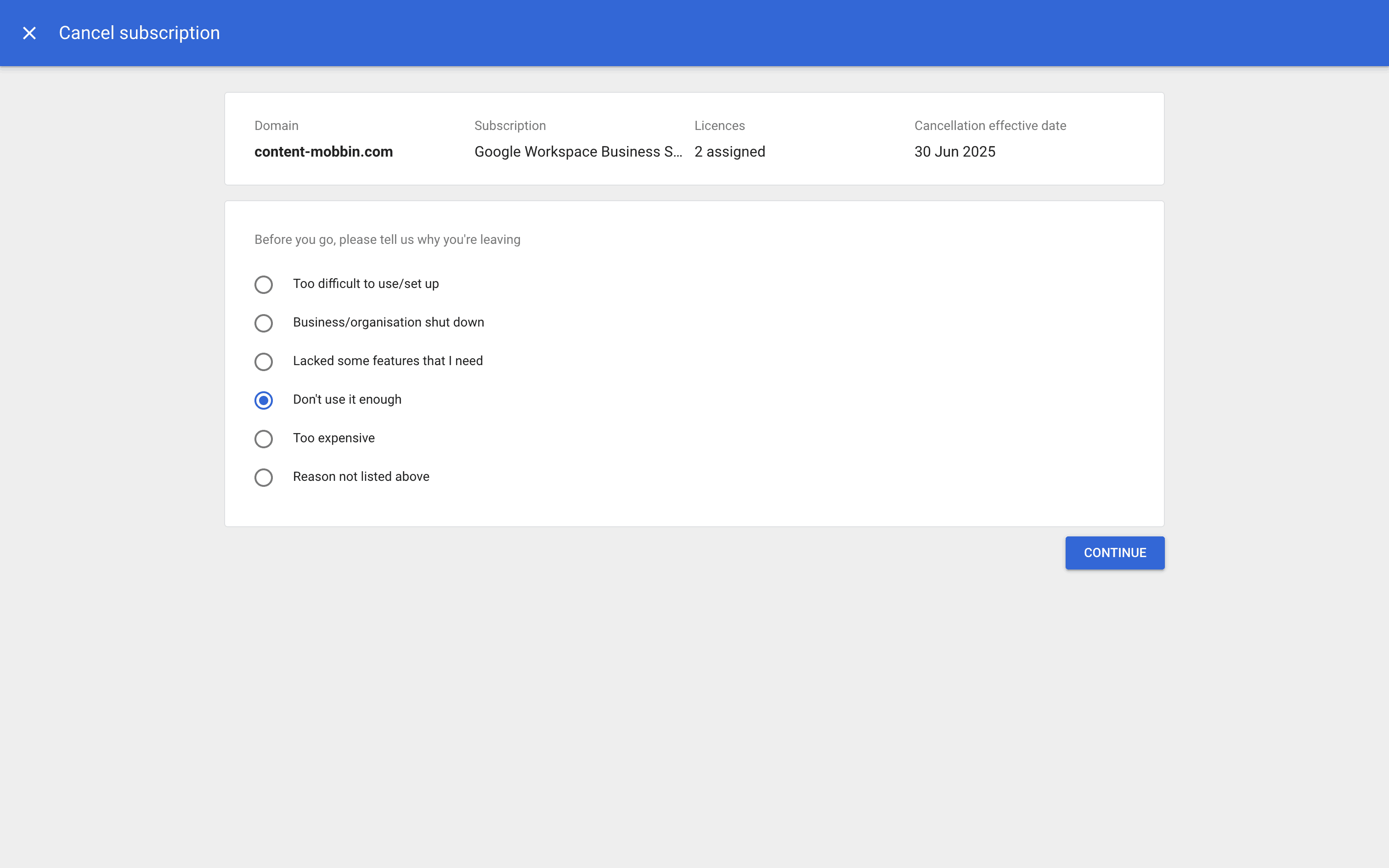Image resolution: width=1389 pixels, height=868 pixels.
Task: Close the Cancel subscription dialog with X
Action: click(29, 33)
